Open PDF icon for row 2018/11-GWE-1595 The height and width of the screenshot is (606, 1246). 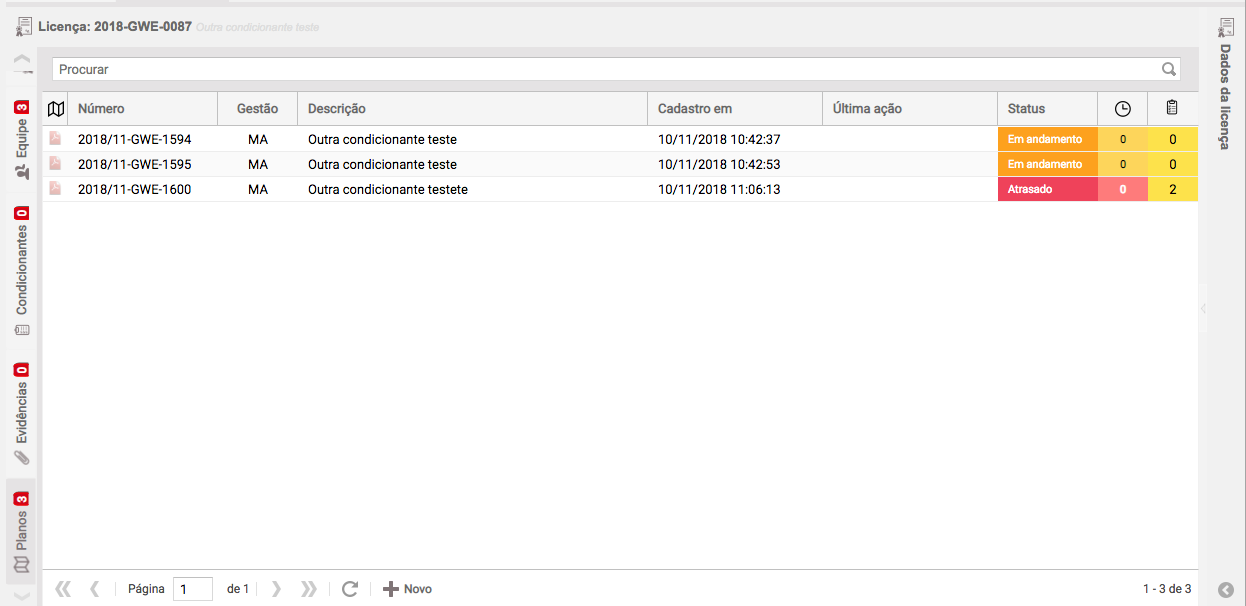[56, 164]
